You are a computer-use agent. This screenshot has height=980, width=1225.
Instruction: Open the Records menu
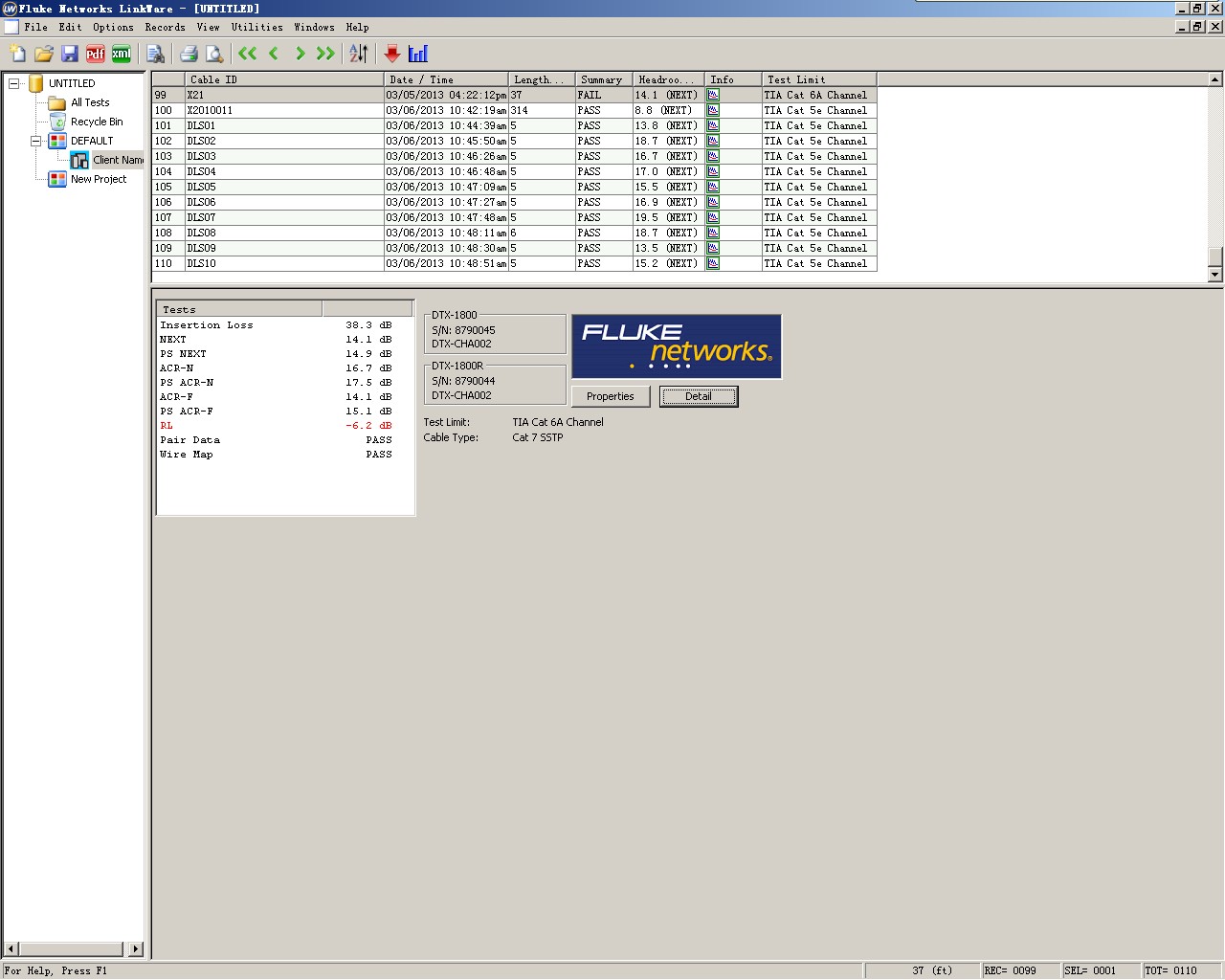(x=165, y=27)
